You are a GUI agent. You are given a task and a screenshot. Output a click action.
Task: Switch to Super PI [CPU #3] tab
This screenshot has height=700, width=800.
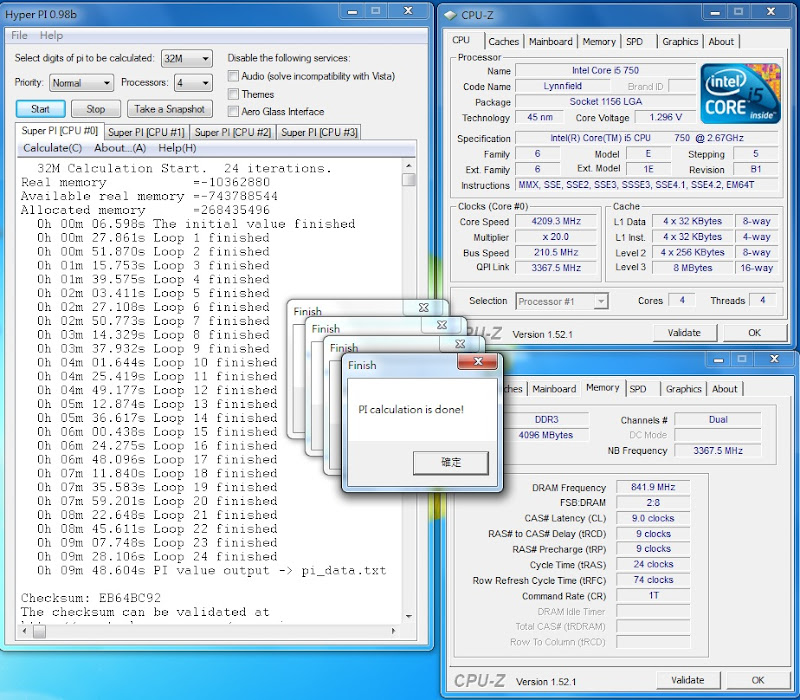[319, 132]
